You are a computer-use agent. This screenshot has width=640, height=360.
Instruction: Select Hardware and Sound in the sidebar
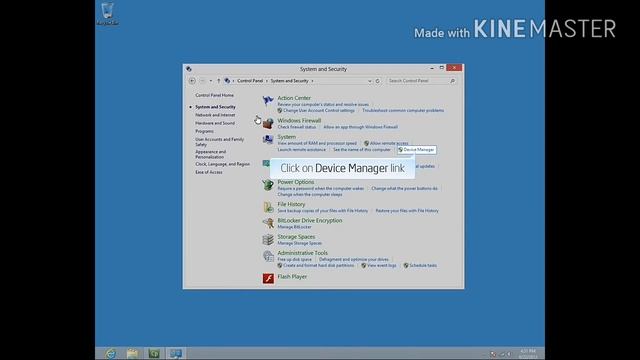[215, 123]
